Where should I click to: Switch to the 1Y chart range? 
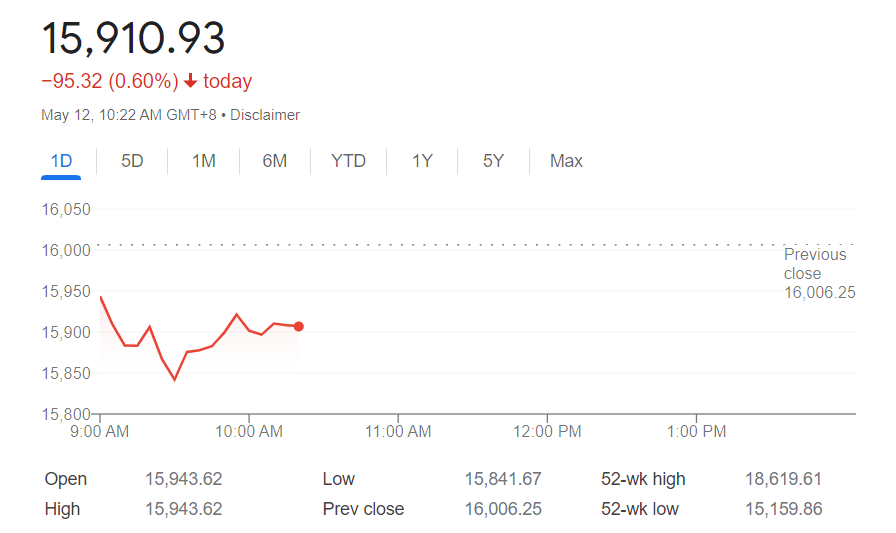422,161
